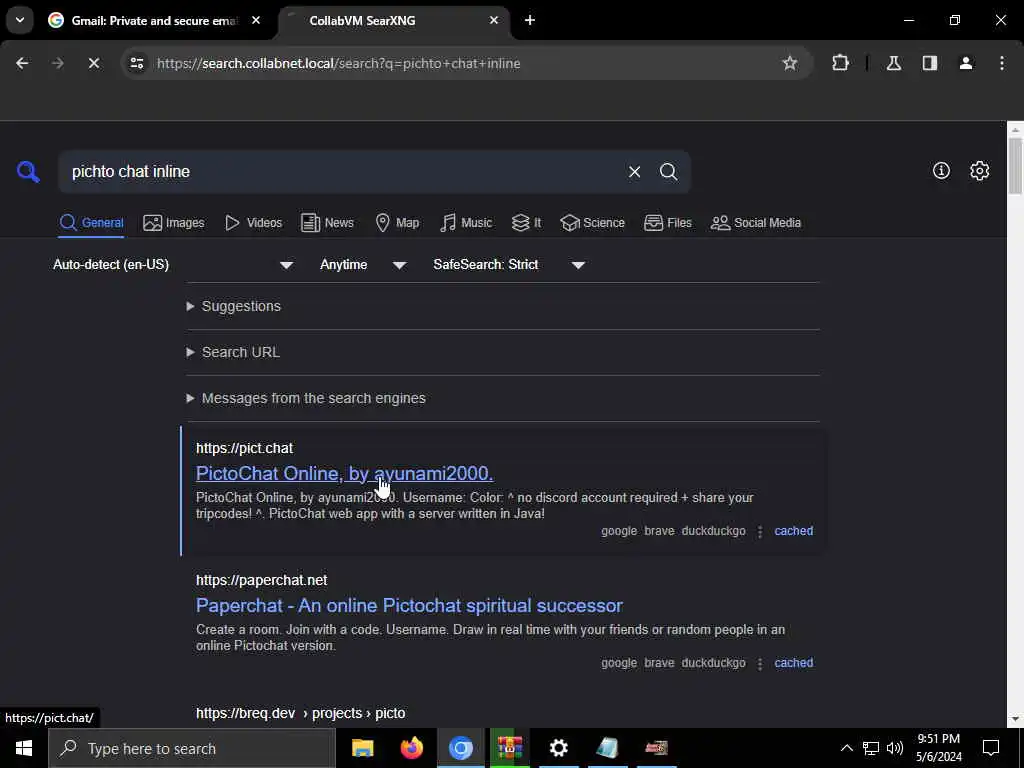This screenshot has height=768, width=1024.
Task: Open the Chrome profile icon
Action: (x=966, y=63)
